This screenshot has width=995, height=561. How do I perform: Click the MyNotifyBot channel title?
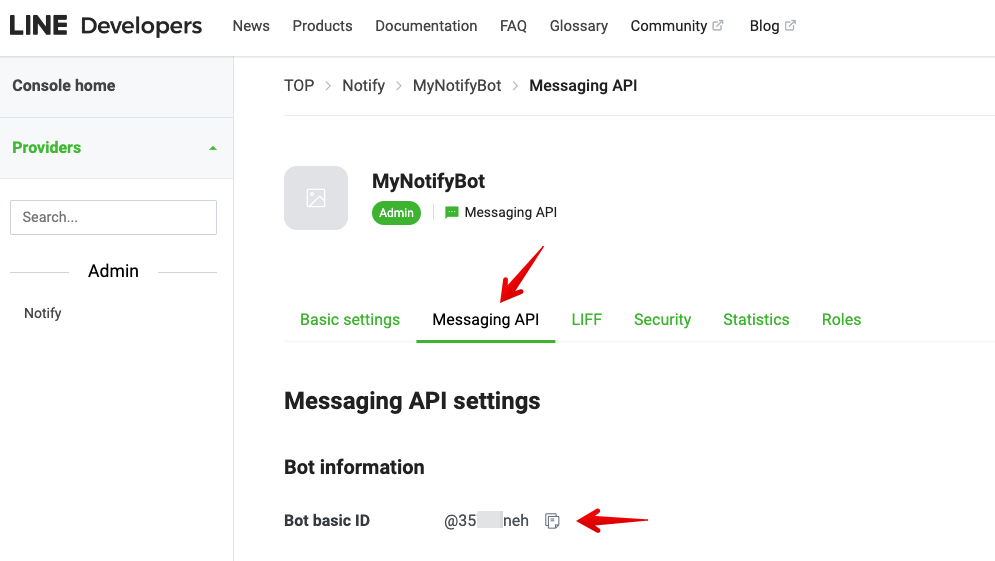pyautogui.click(x=428, y=181)
